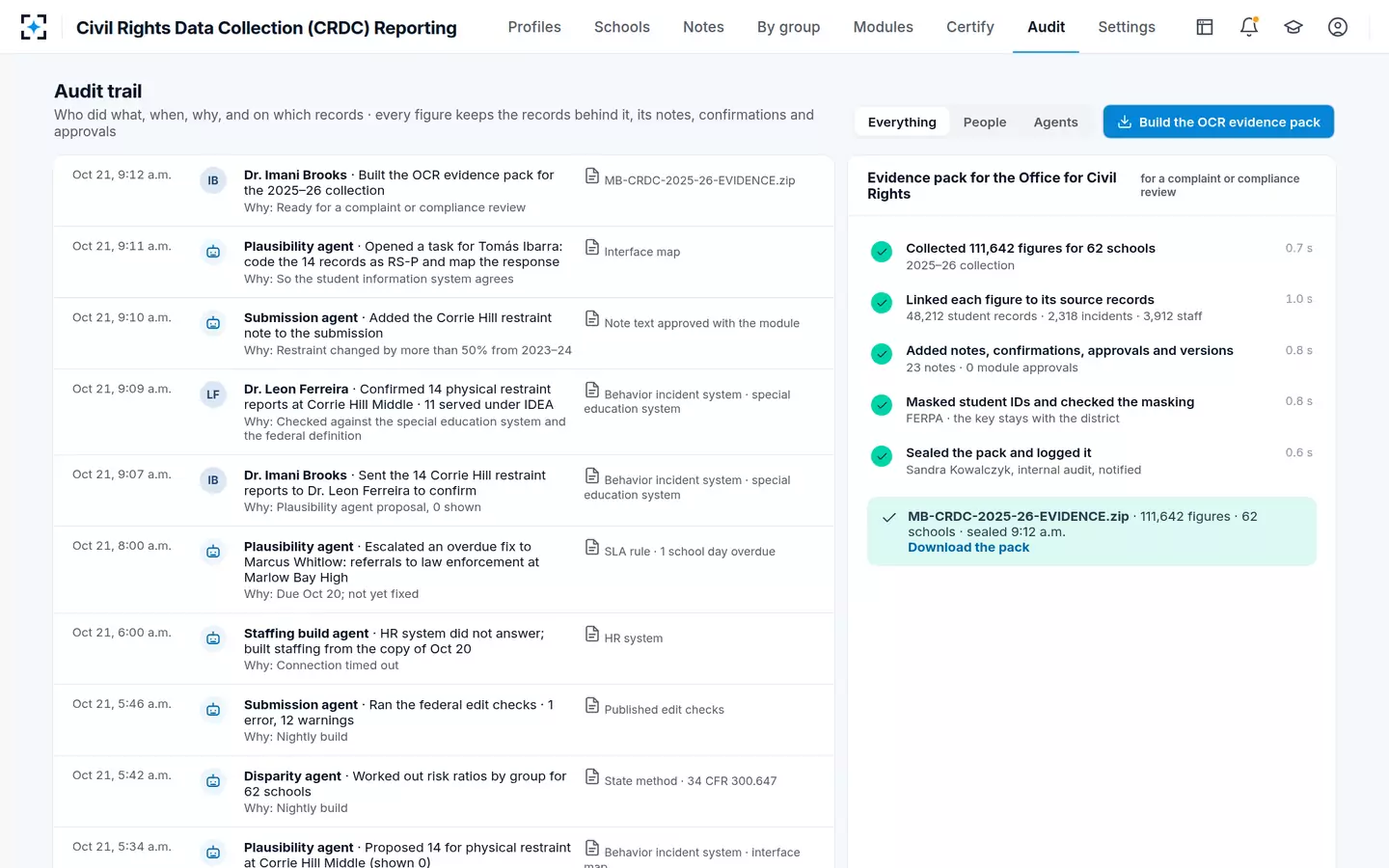Click Build the OCR evidence pack button
Image resolution: width=1389 pixels, height=868 pixels.
pyautogui.click(x=1218, y=122)
